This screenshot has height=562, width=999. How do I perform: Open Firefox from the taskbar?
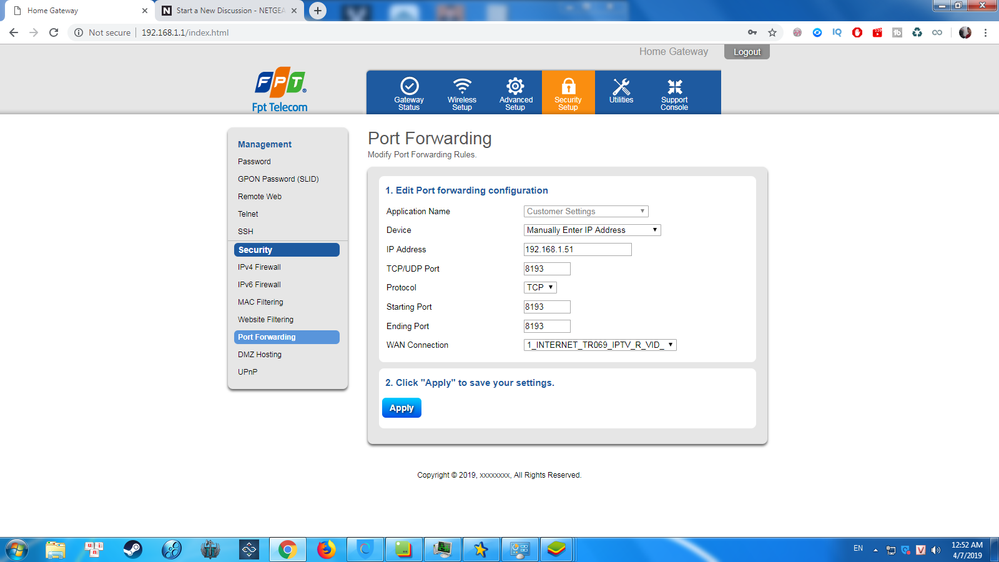click(x=326, y=549)
